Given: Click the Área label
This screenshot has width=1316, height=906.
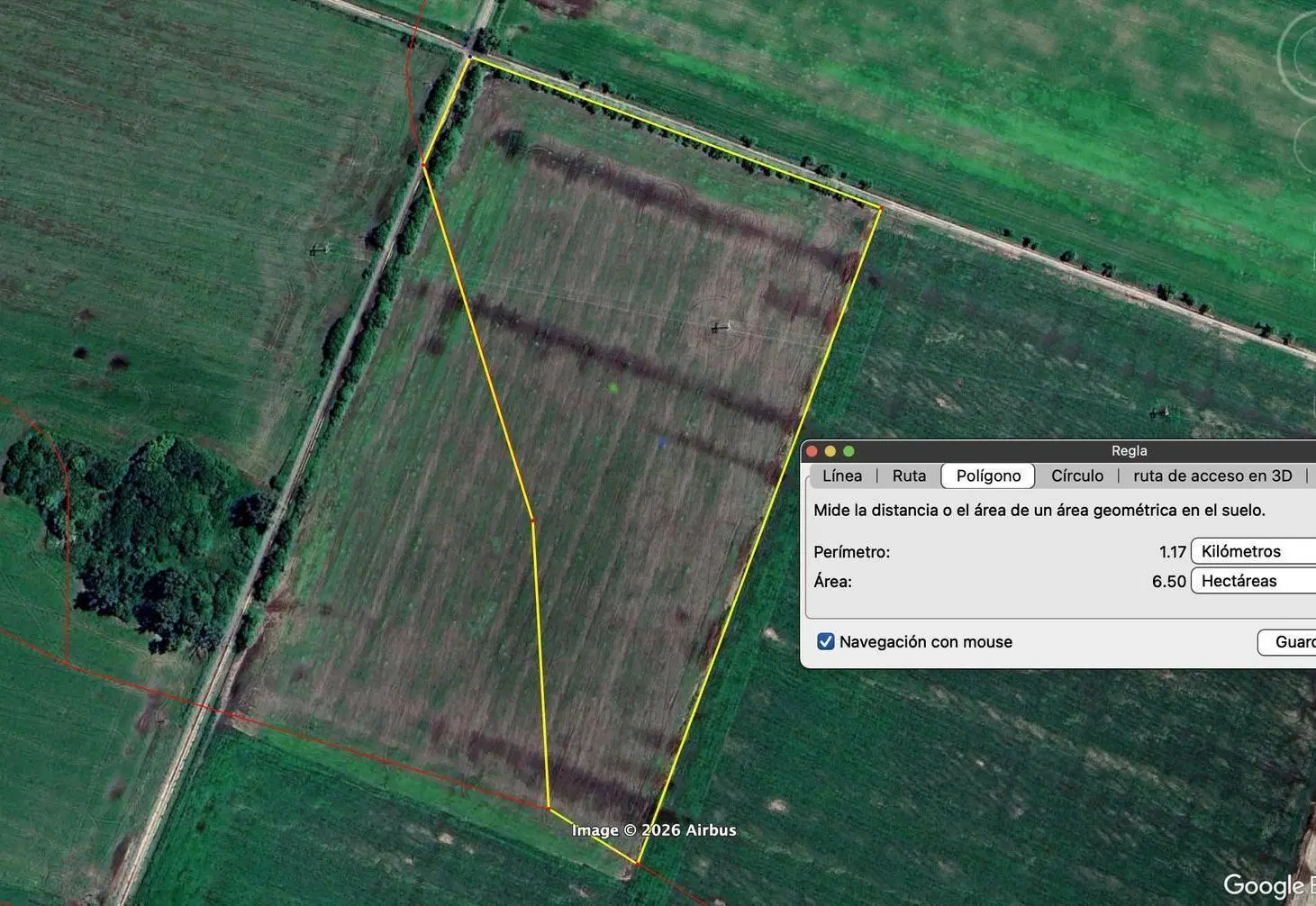Looking at the screenshot, I should (832, 582).
